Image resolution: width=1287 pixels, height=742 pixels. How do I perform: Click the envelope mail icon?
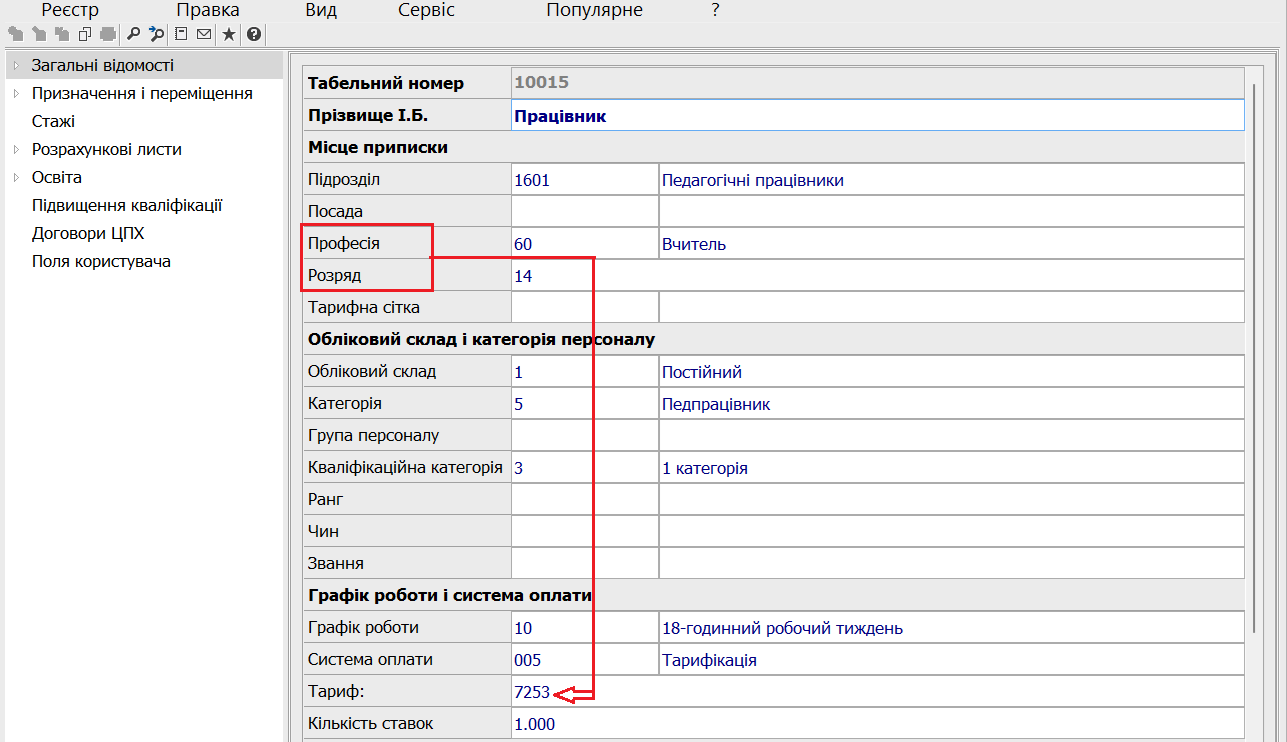204,34
